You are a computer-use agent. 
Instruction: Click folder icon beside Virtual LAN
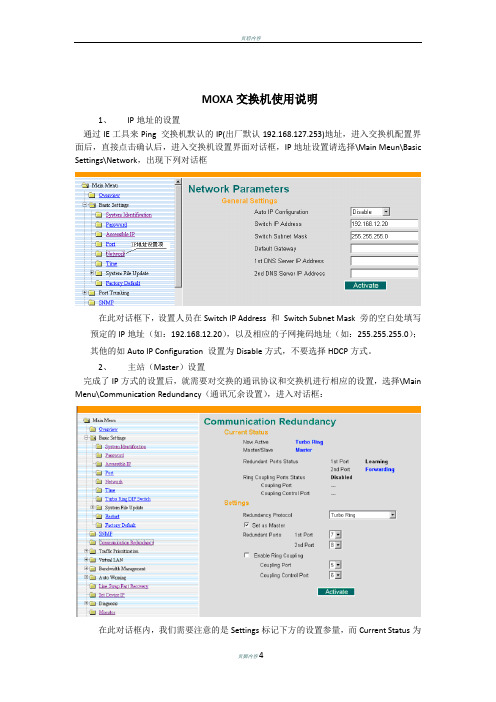coord(93,560)
